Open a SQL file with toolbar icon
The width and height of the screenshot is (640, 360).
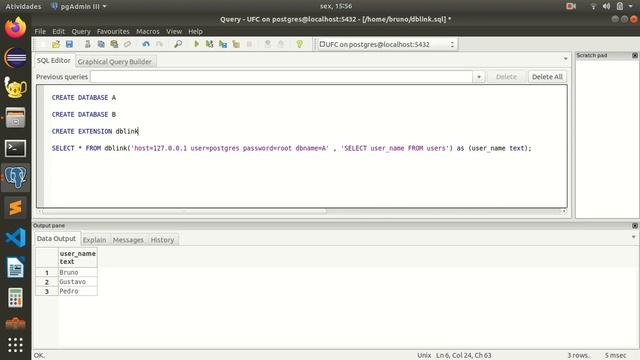(x=56, y=44)
